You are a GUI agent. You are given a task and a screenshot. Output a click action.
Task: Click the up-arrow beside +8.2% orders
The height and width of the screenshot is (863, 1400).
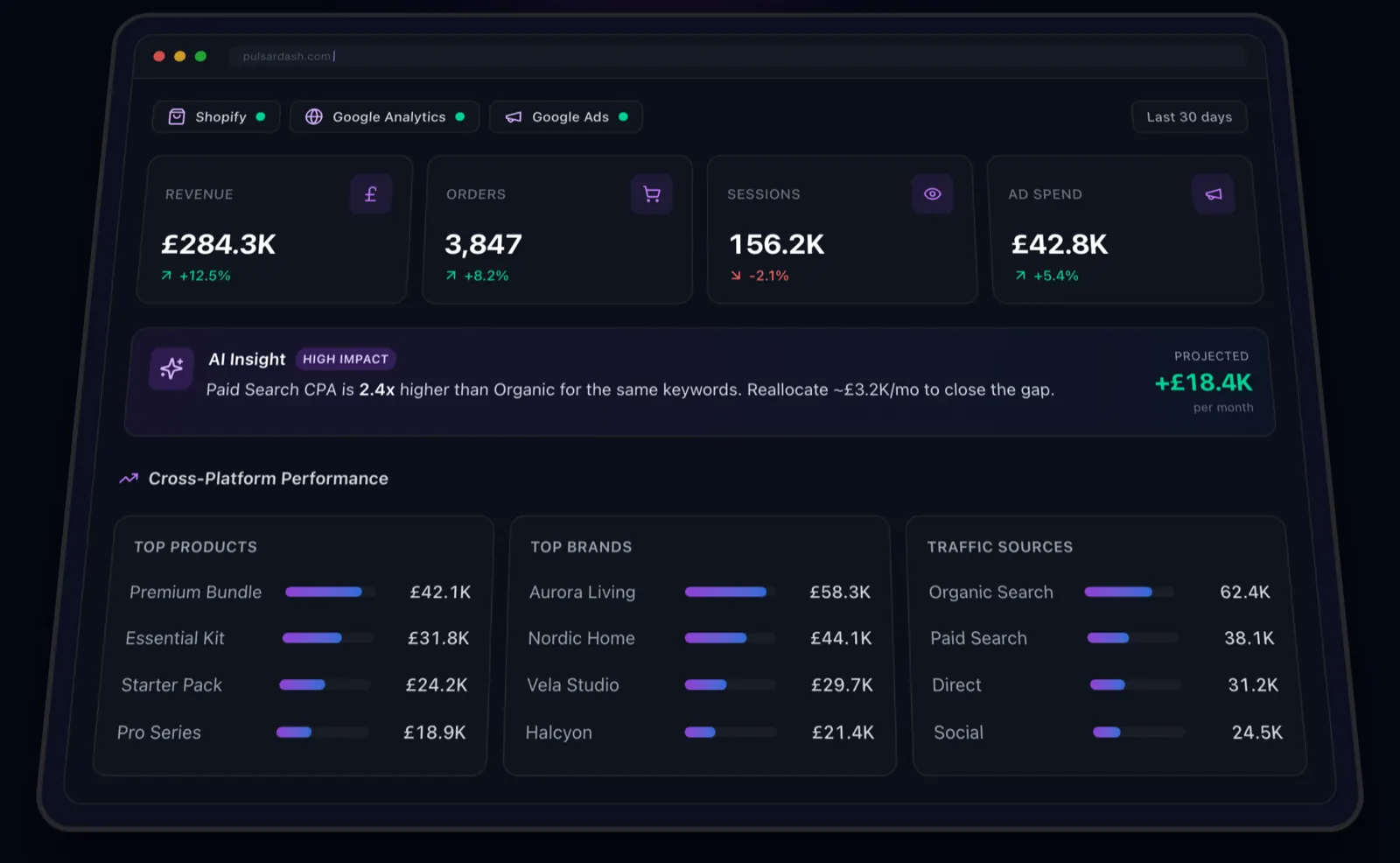(451, 276)
